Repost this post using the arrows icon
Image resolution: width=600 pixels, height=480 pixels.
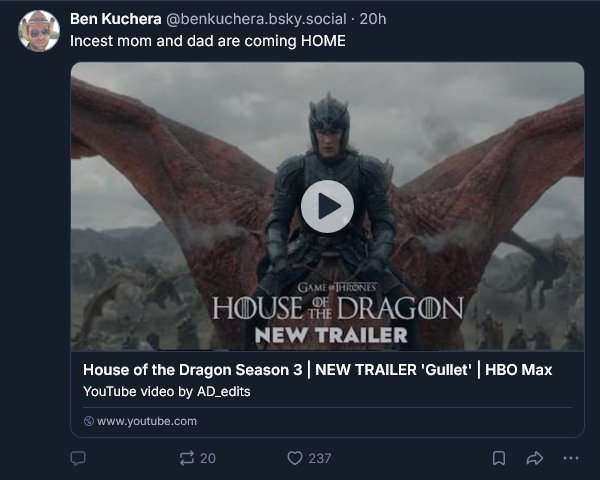(x=186, y=458)
